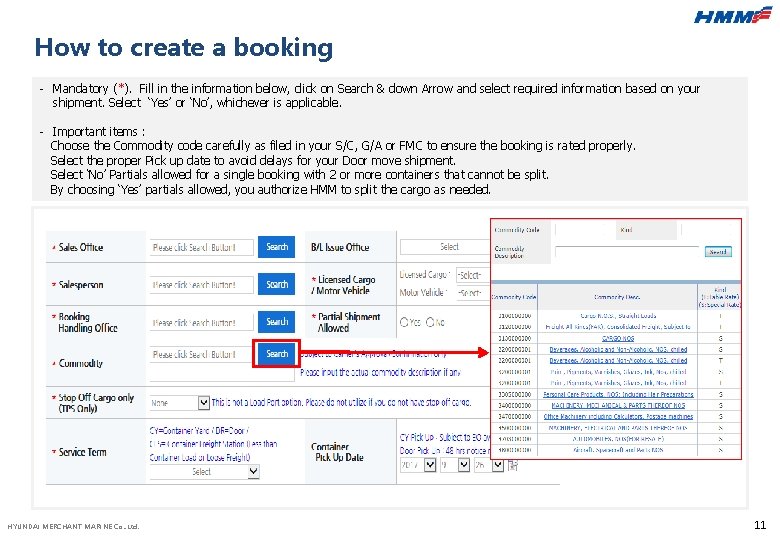This screenshot has width=780, height=540.
Task: Click the Booking Handling Office input field
Action: pos(201,323)
